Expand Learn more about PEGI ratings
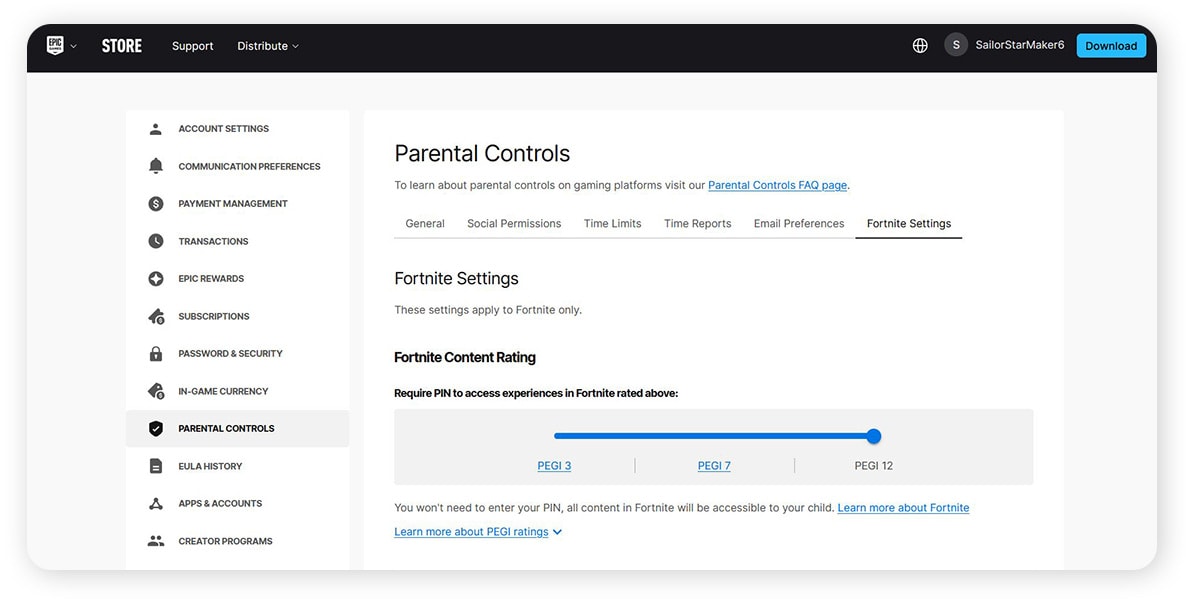The height and width of the screenshot is (599, 1186). coord(471,532)
